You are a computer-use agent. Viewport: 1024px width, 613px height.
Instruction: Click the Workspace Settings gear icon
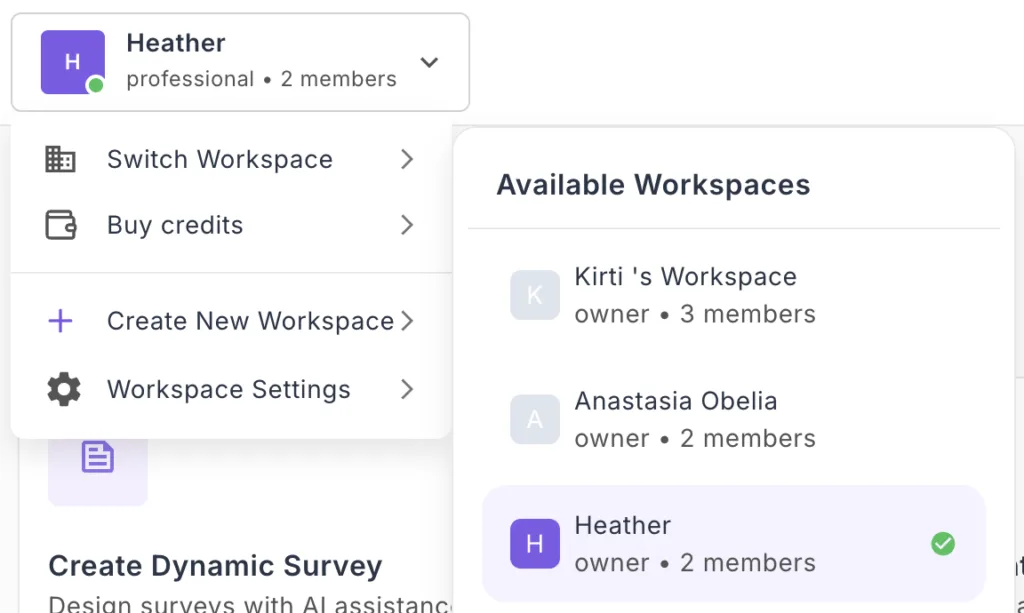[64, 389]
